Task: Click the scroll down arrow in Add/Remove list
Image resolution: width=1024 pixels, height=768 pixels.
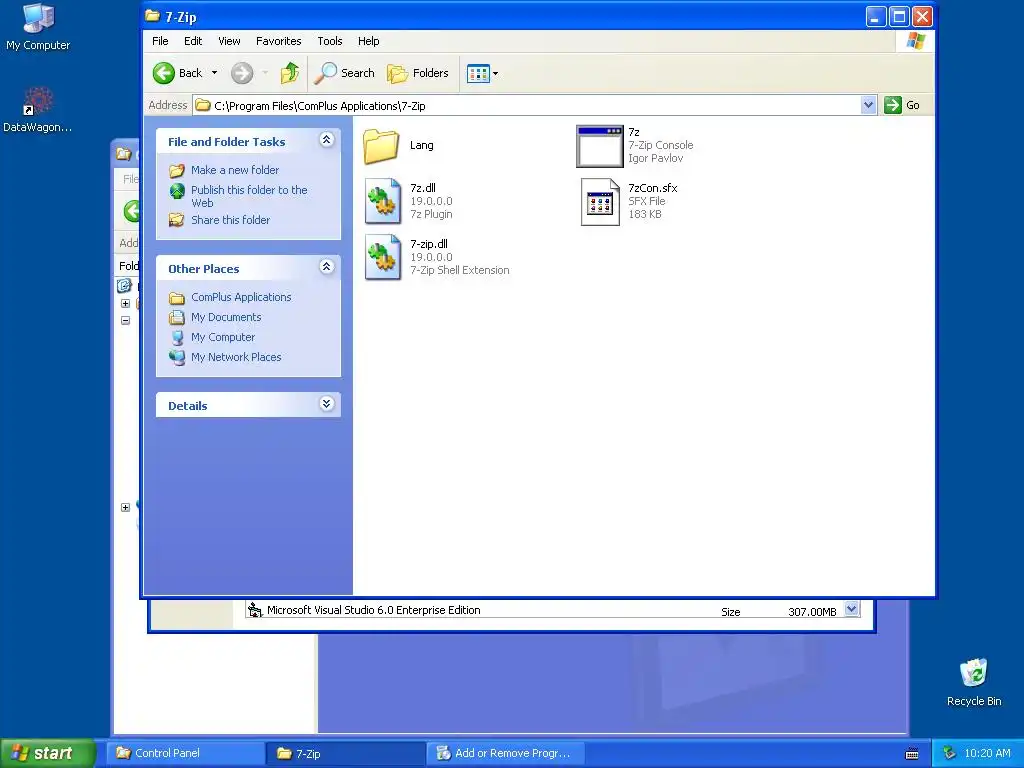Action: tap(852, 609)
